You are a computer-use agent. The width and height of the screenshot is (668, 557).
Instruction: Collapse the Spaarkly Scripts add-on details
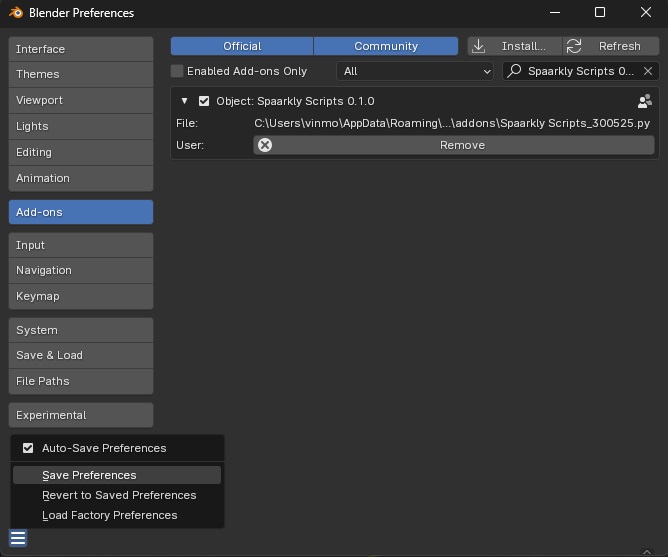tap(184, 101)
